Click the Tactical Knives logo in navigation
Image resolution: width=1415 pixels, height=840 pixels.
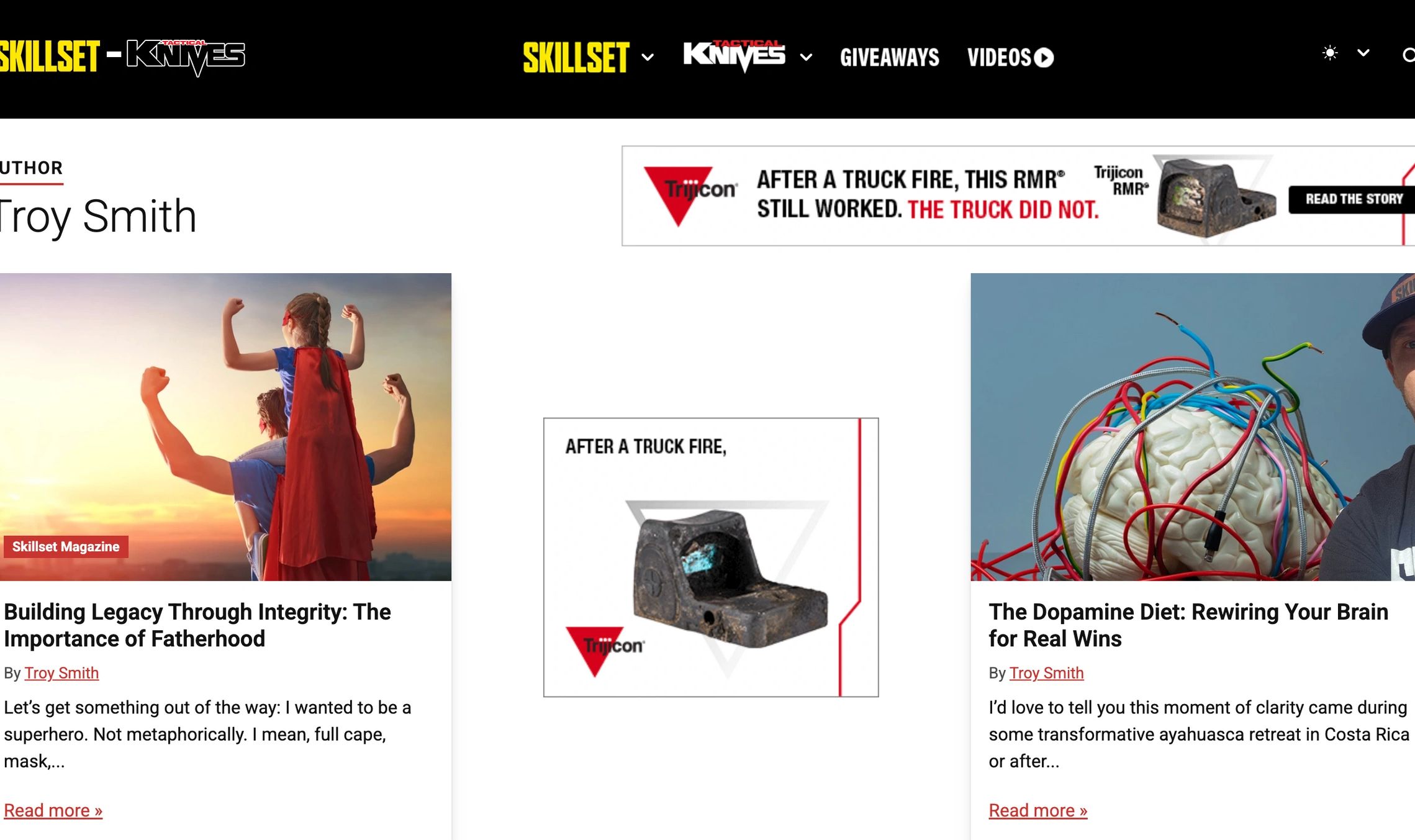click(734, 56)
